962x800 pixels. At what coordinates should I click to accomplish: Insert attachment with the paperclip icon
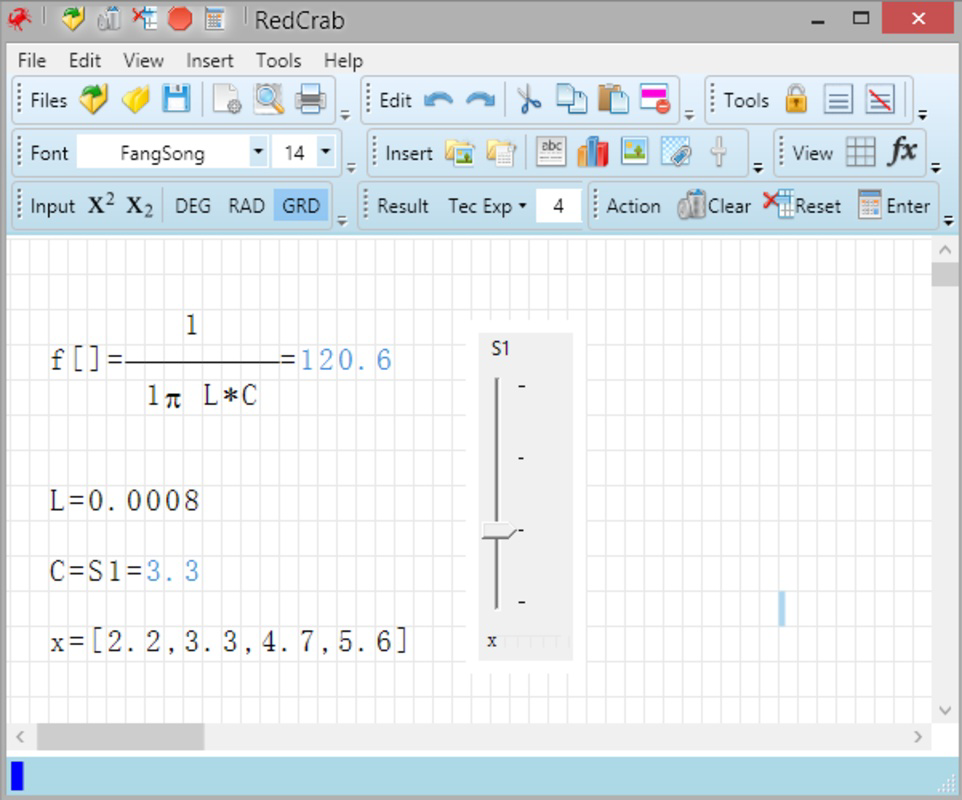tap(676, 152)
